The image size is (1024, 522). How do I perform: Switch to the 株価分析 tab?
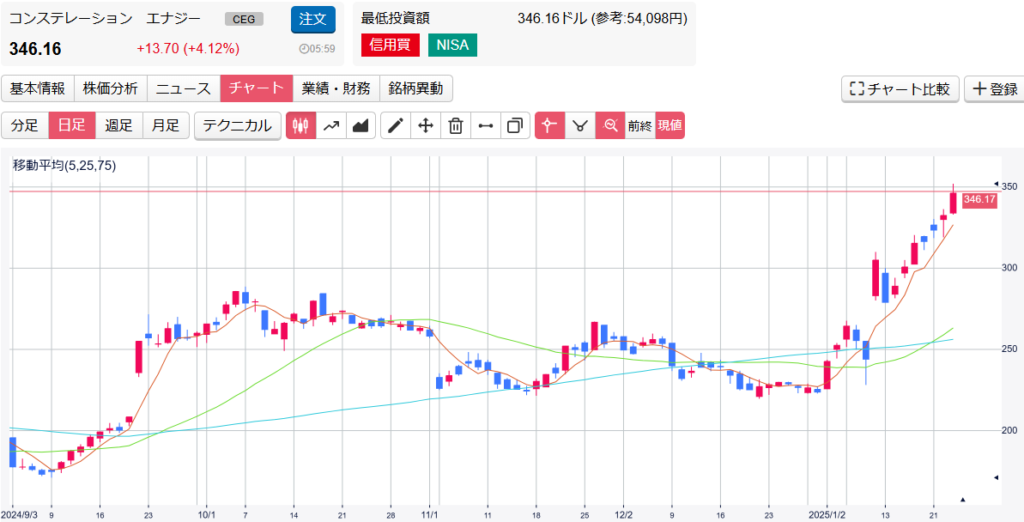(x=111, y=89)
